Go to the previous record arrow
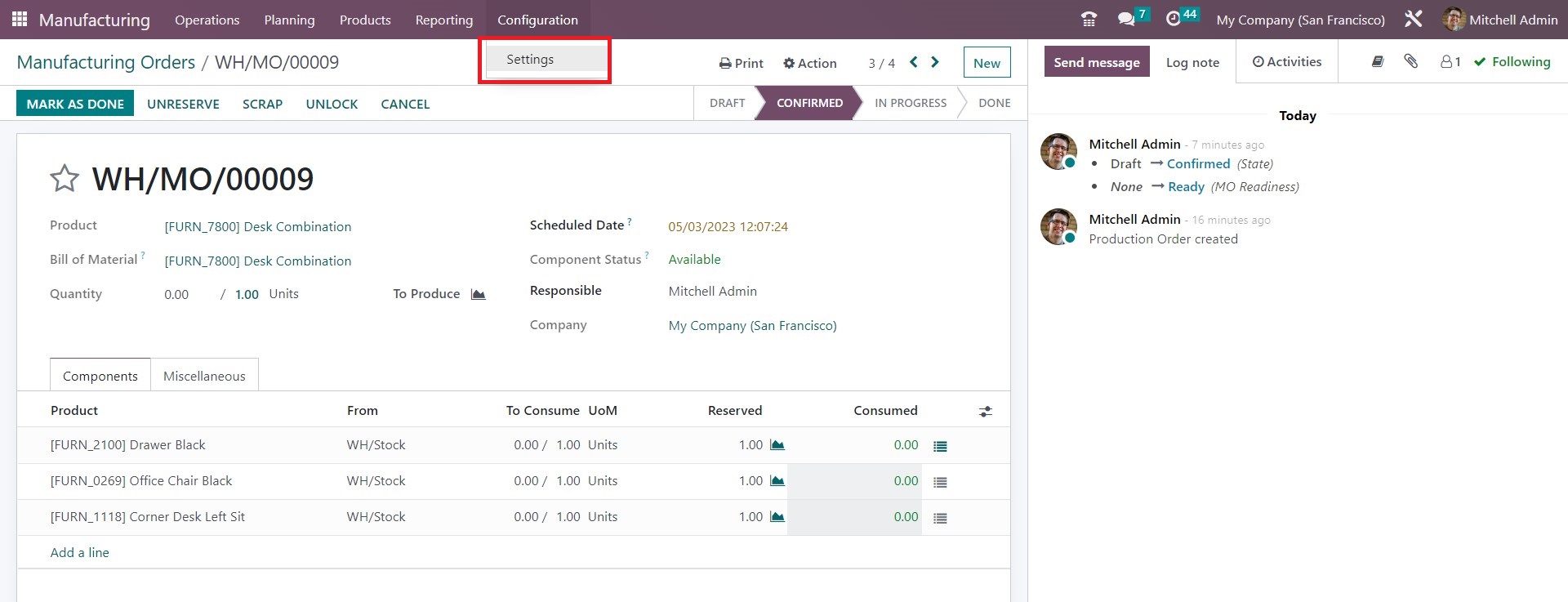This screenshot has width=1568, height=602. 914,62
